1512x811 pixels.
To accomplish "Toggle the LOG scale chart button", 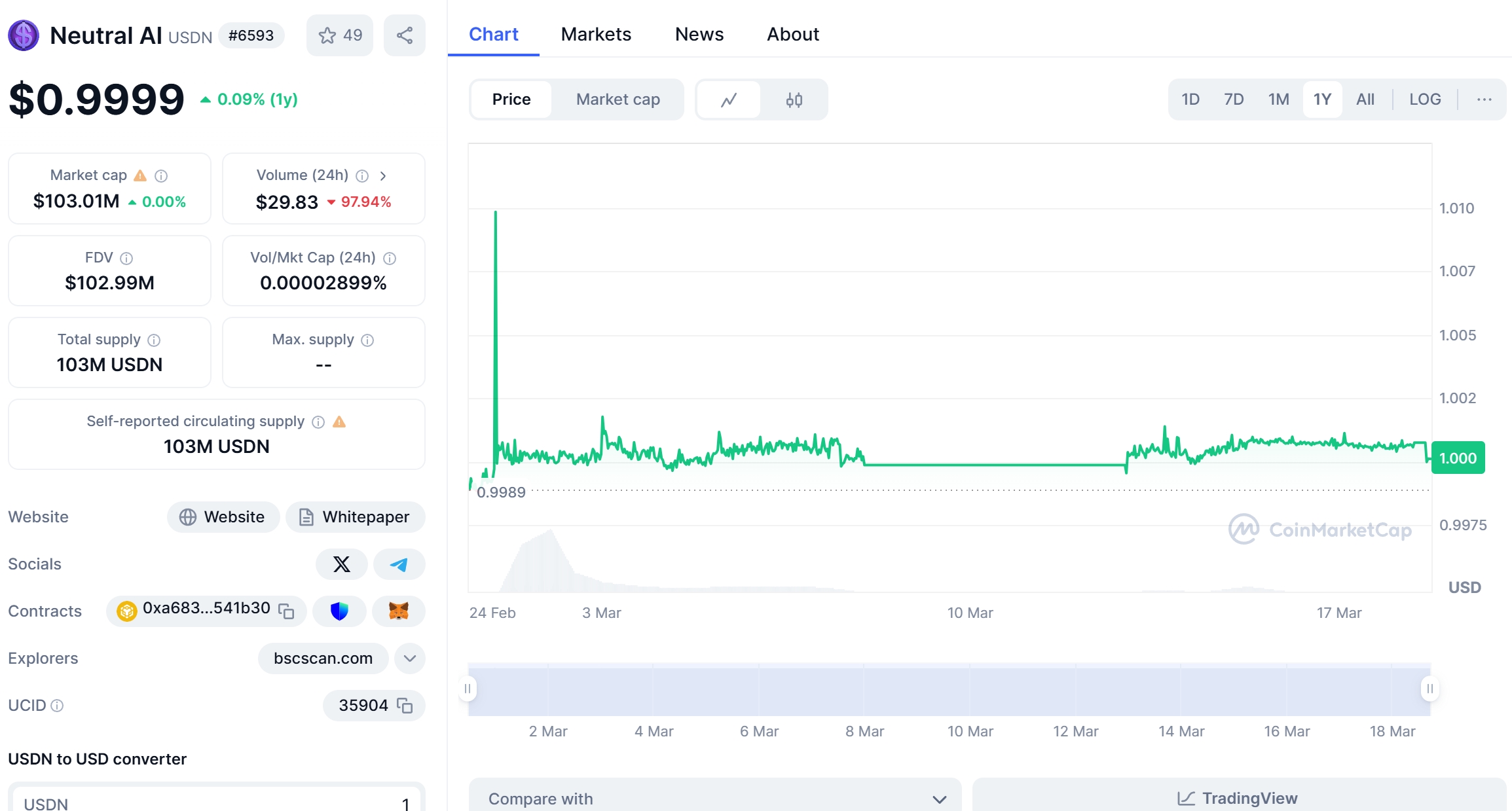I will click(1424, 99).
